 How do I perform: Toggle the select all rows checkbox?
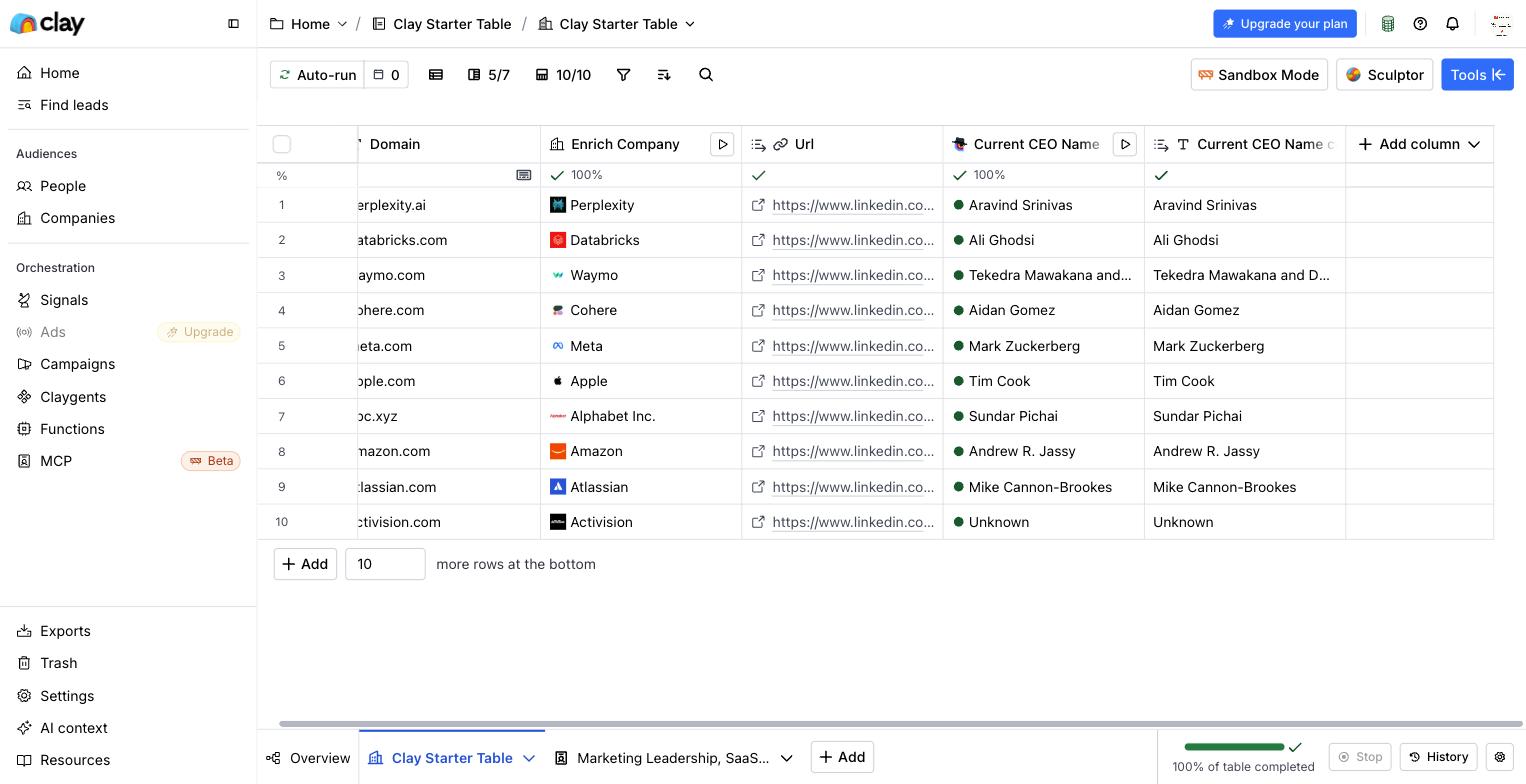point(282,144)
